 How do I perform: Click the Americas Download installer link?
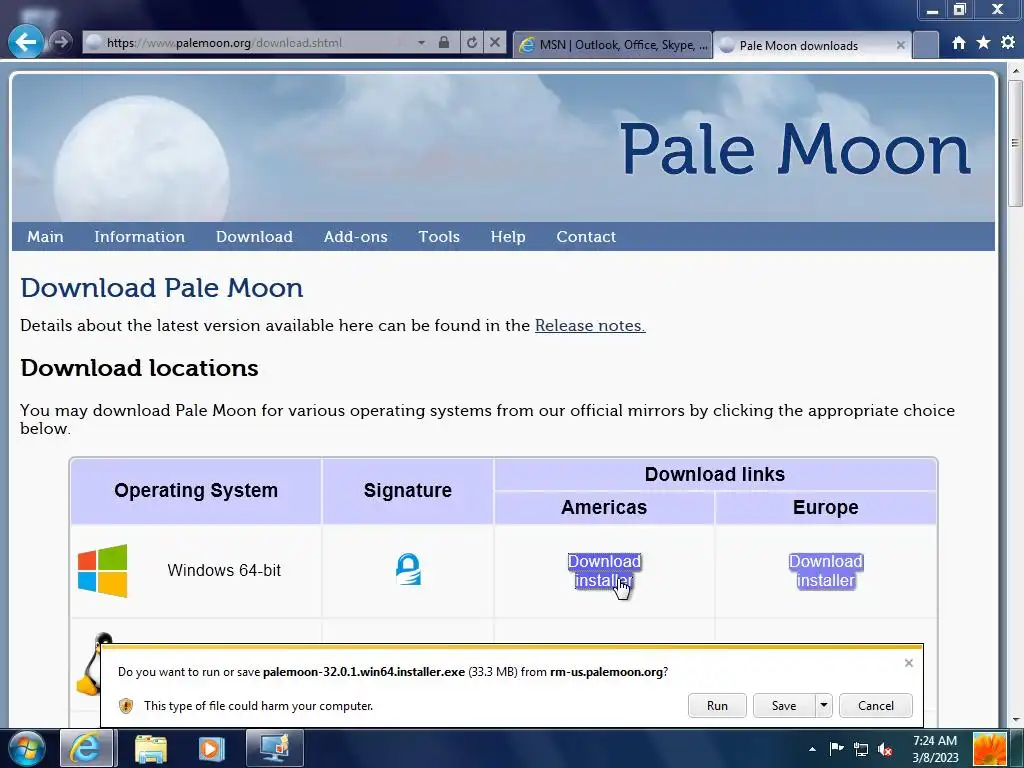tap(604, 571)
